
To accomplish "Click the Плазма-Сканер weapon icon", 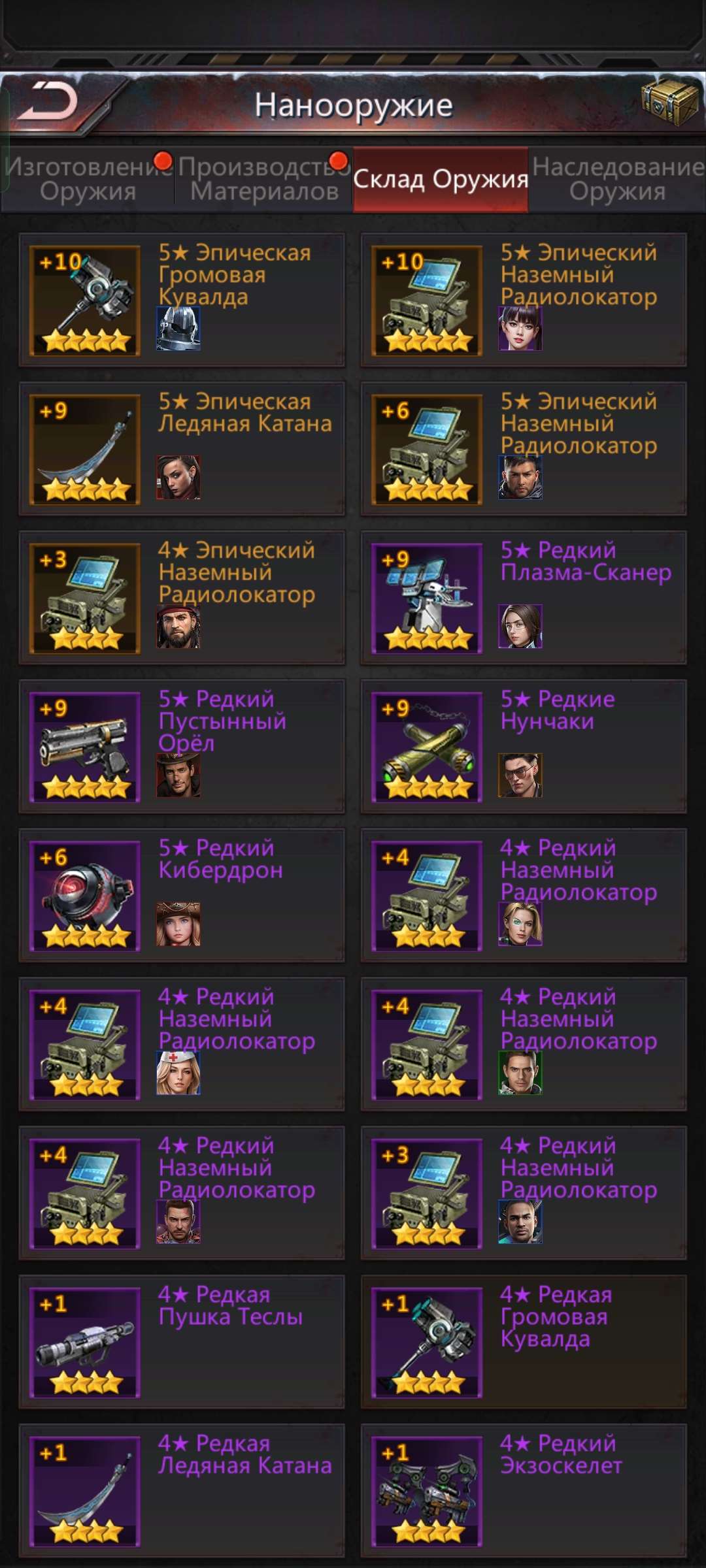I will pyautogui.click(x=427, y=598).
